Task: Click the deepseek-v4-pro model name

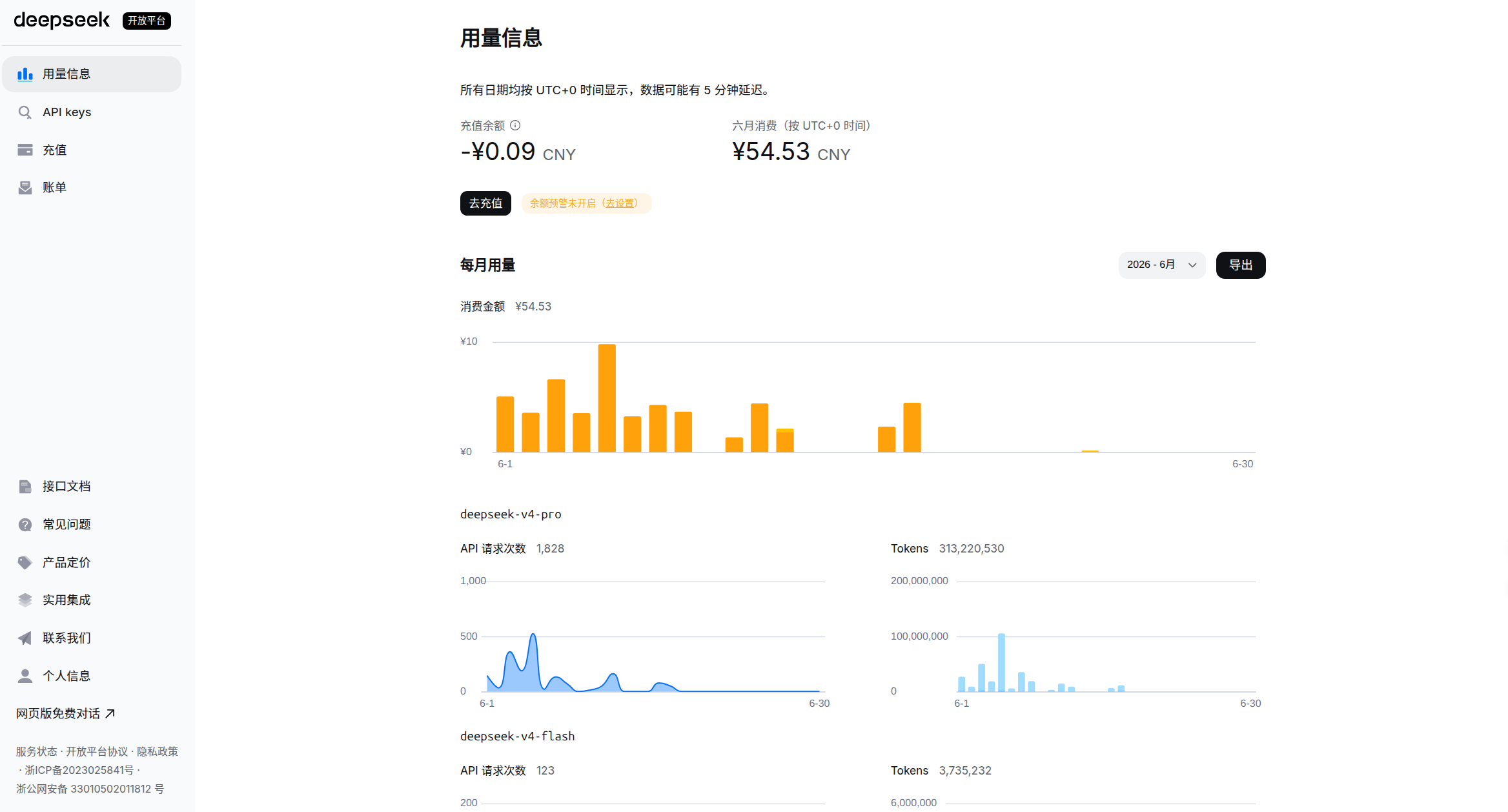Action: tap(511, 514)
